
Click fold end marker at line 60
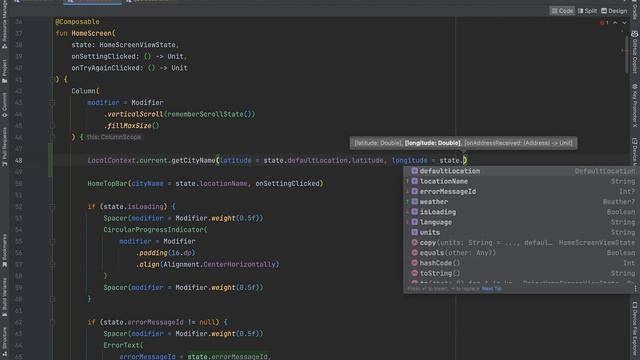click(x=52, y=299)
